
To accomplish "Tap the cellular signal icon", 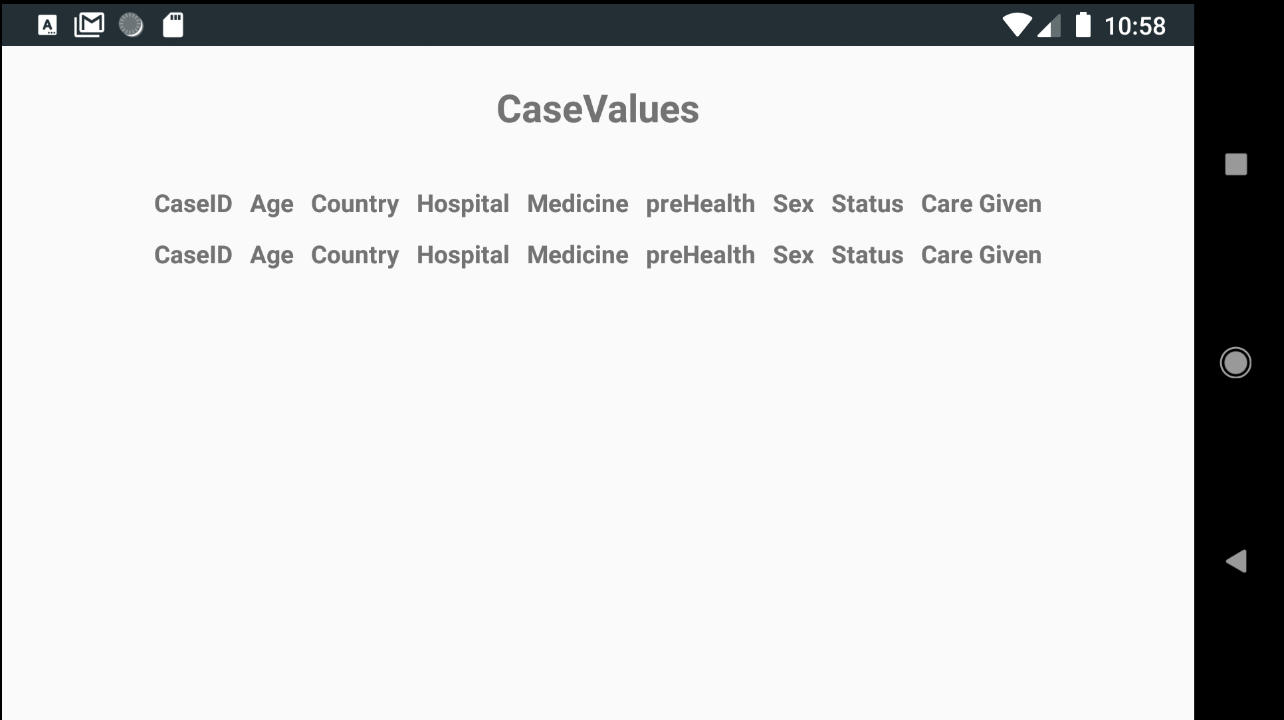I will [x=1049, y=24].
